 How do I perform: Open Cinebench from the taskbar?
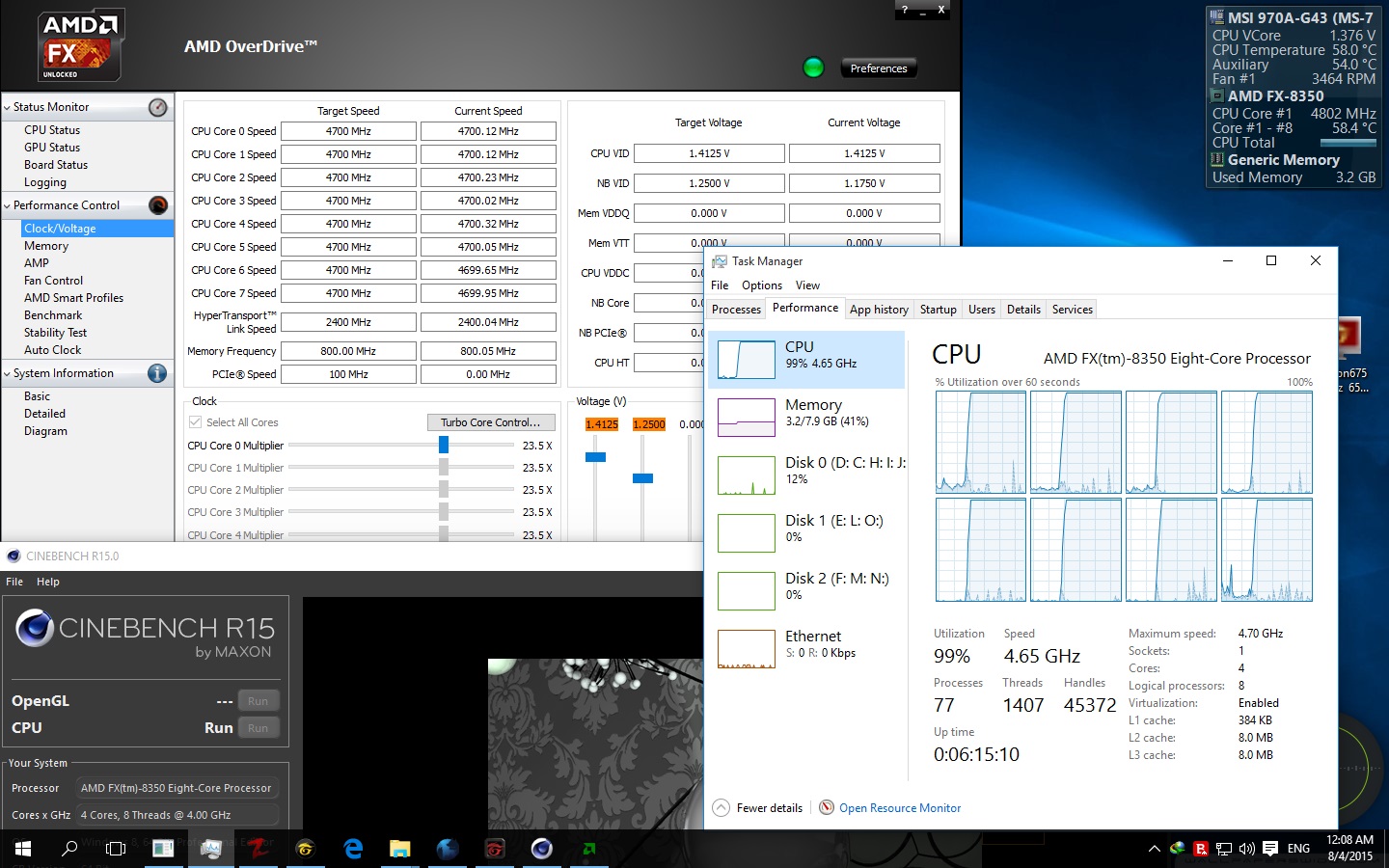[541, 849]
